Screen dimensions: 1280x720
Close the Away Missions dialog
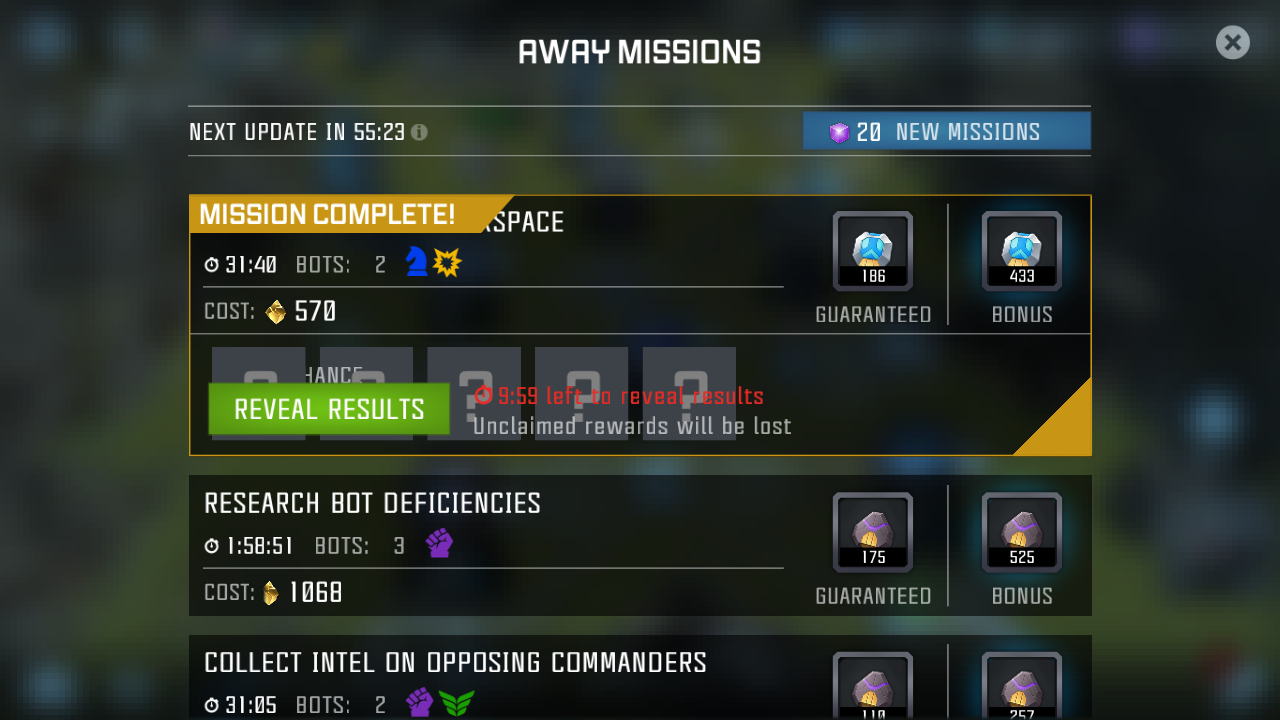tap(1233, 42)
